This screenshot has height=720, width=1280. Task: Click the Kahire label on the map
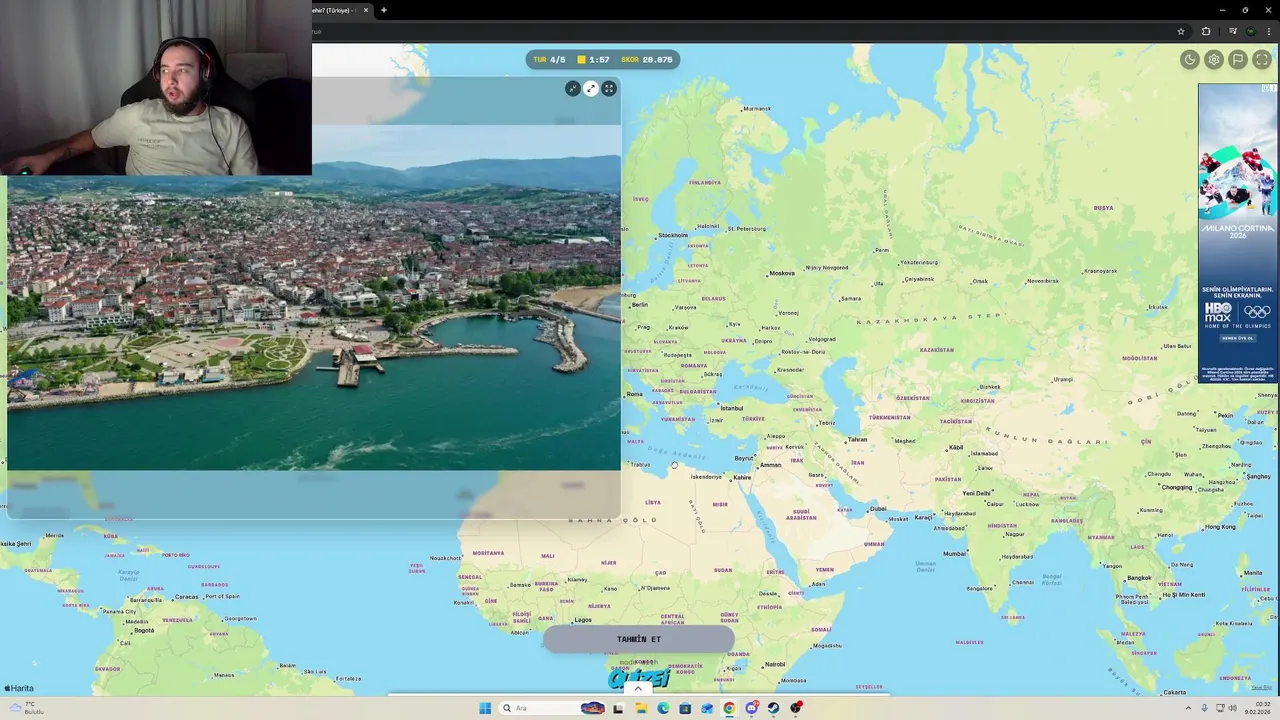click(742, 477)
